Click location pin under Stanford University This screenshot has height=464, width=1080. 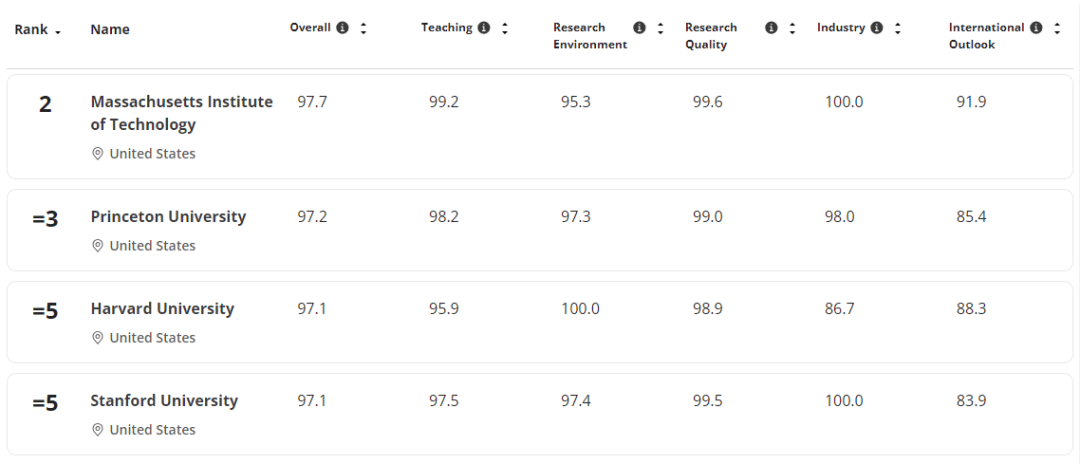pos(98,430)
